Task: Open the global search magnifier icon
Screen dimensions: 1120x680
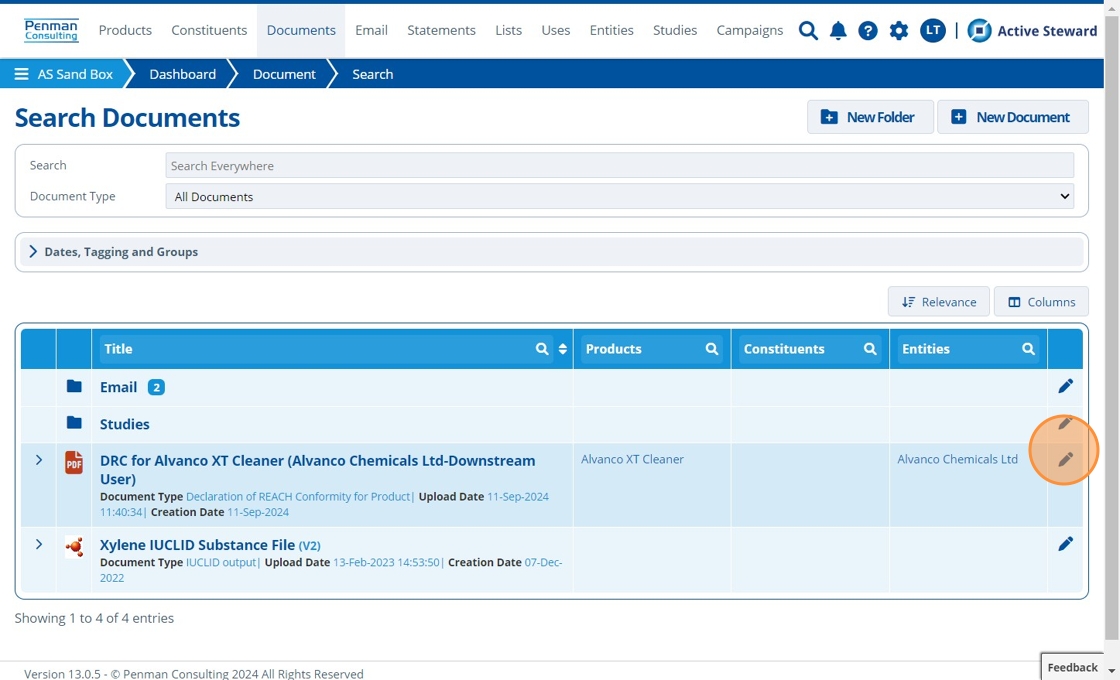Action: (808, 30)
